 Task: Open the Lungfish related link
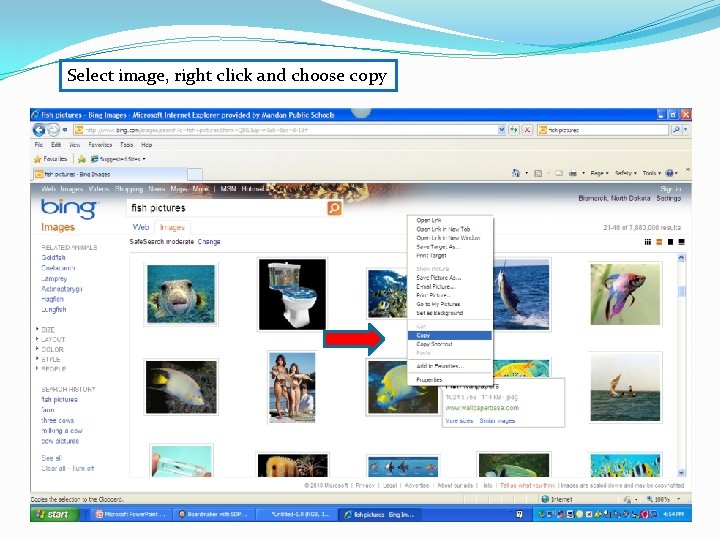tap(54, 309)
